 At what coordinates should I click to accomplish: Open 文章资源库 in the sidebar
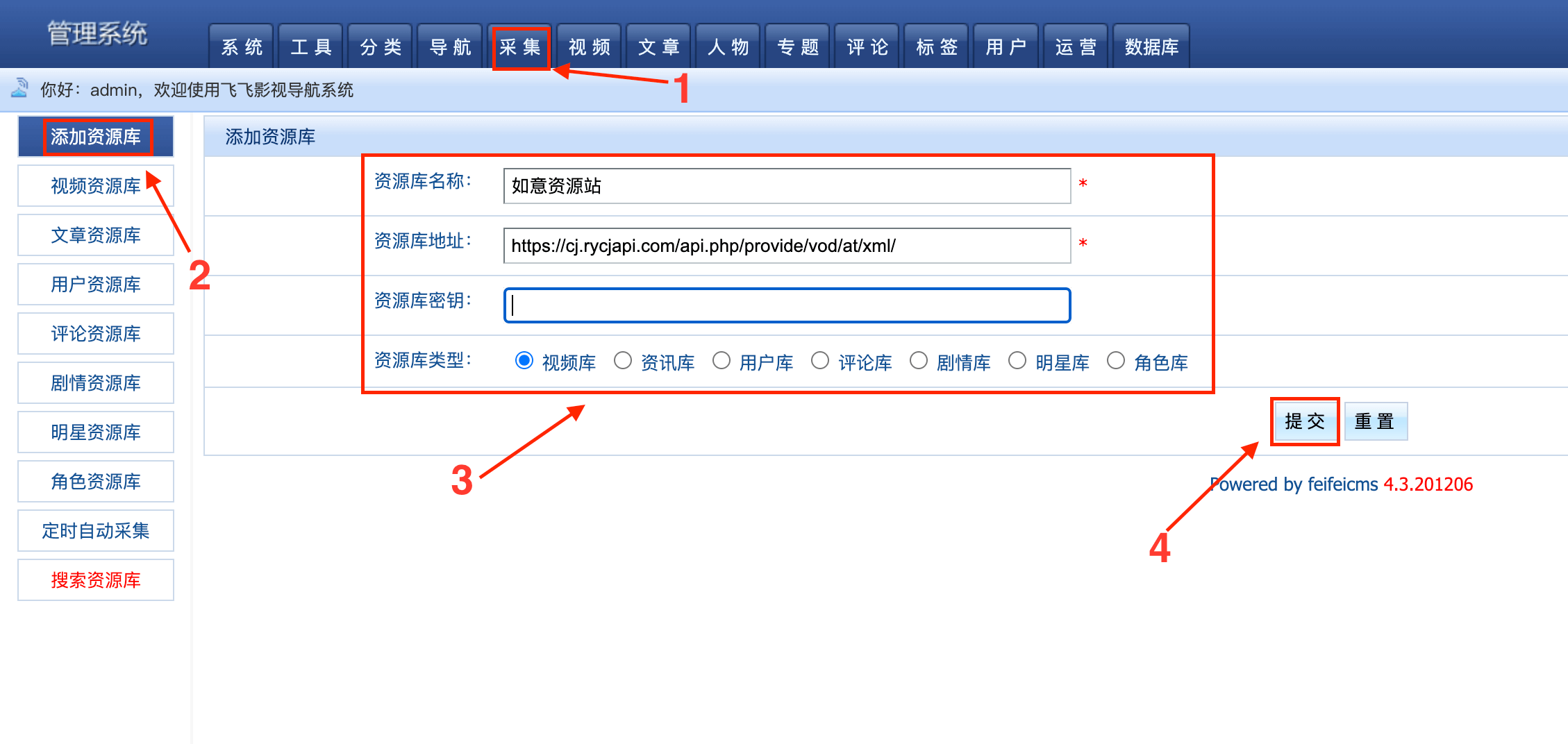pos(96,235)
